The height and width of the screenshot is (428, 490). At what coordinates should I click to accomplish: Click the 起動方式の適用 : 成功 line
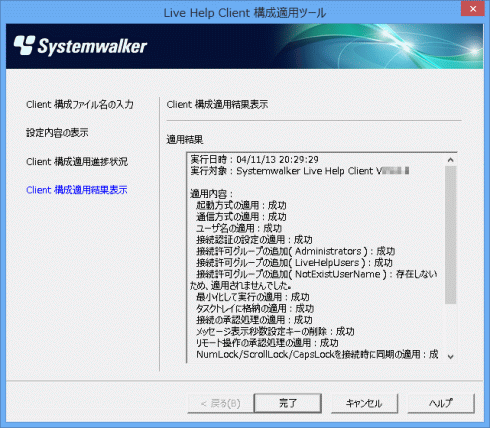(x=241, y=205)
